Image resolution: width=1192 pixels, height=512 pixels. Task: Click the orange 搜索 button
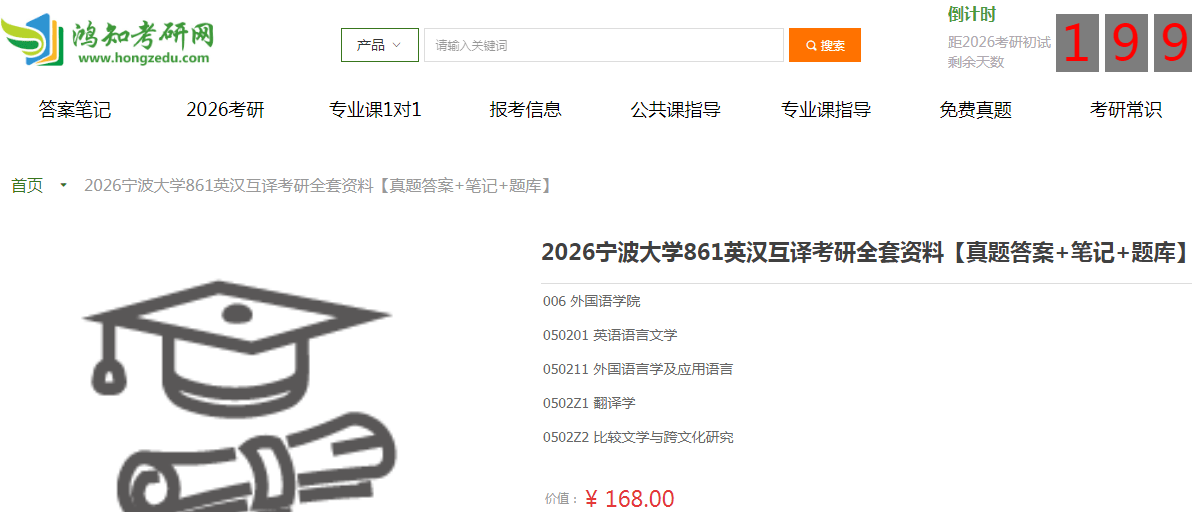[x=825, y=45]
